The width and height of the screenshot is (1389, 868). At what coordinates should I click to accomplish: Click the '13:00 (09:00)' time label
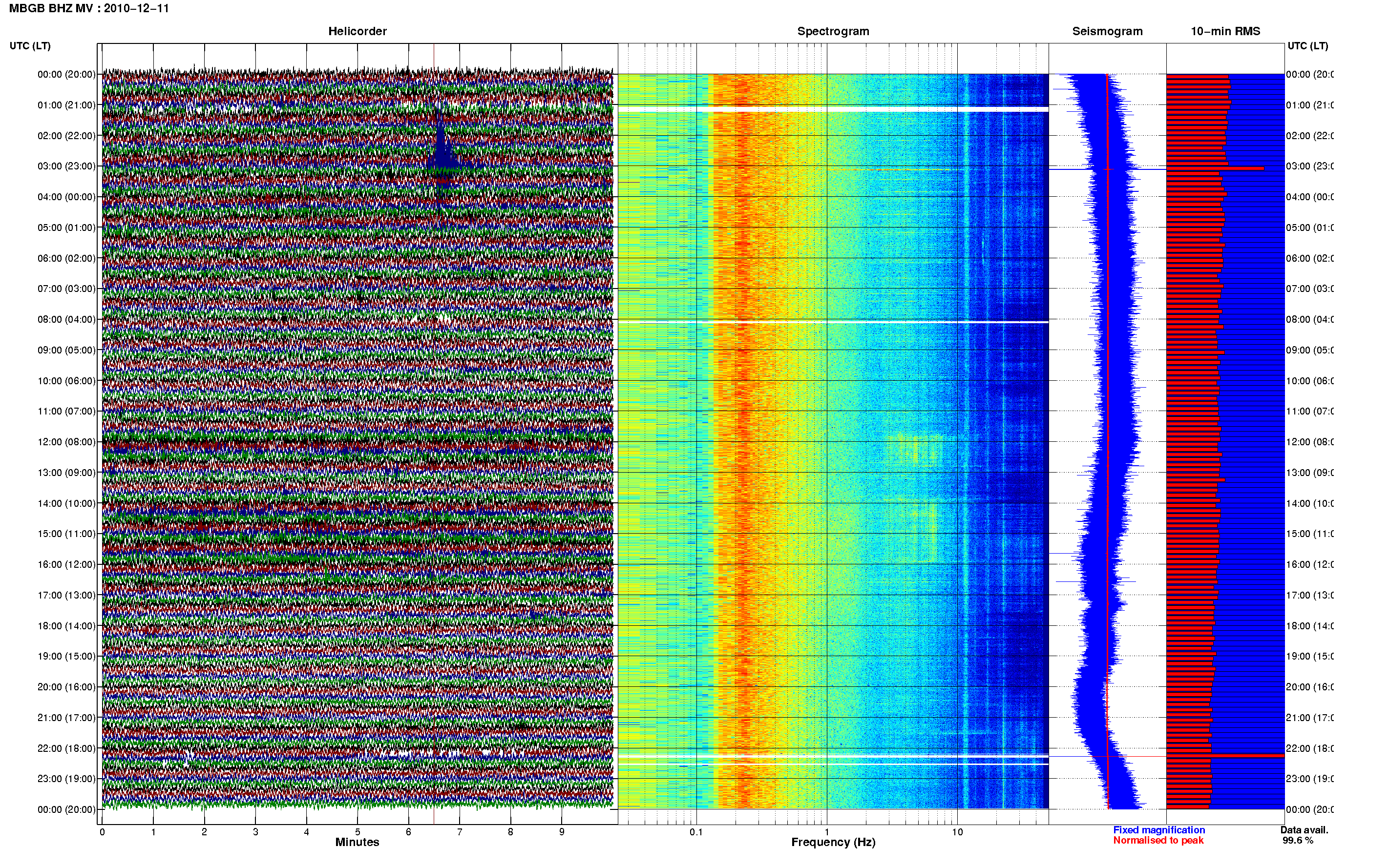click(x=66, y=473)
